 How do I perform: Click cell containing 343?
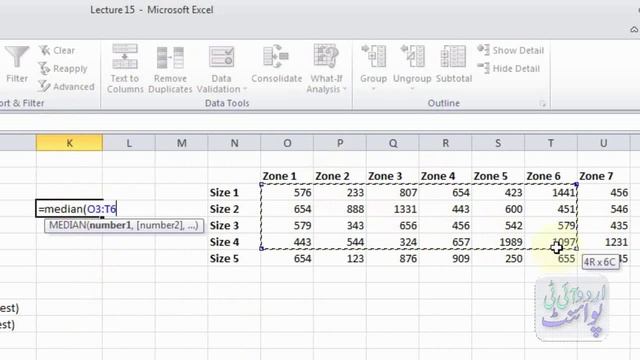coord(340,226)
